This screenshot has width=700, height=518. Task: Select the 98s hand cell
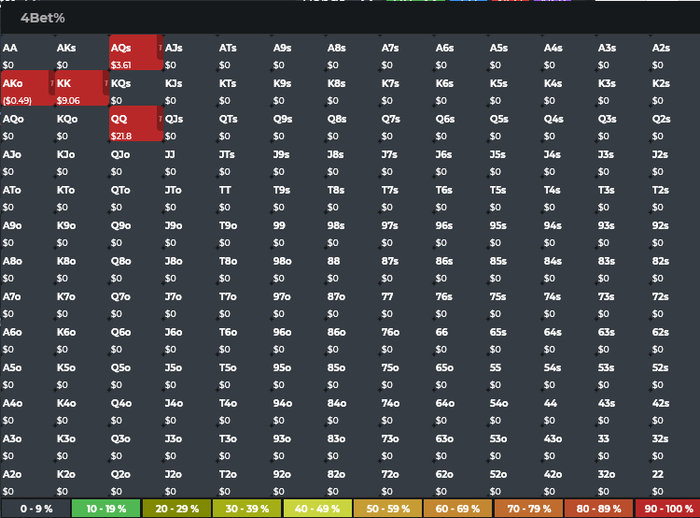tap(352, 230)
